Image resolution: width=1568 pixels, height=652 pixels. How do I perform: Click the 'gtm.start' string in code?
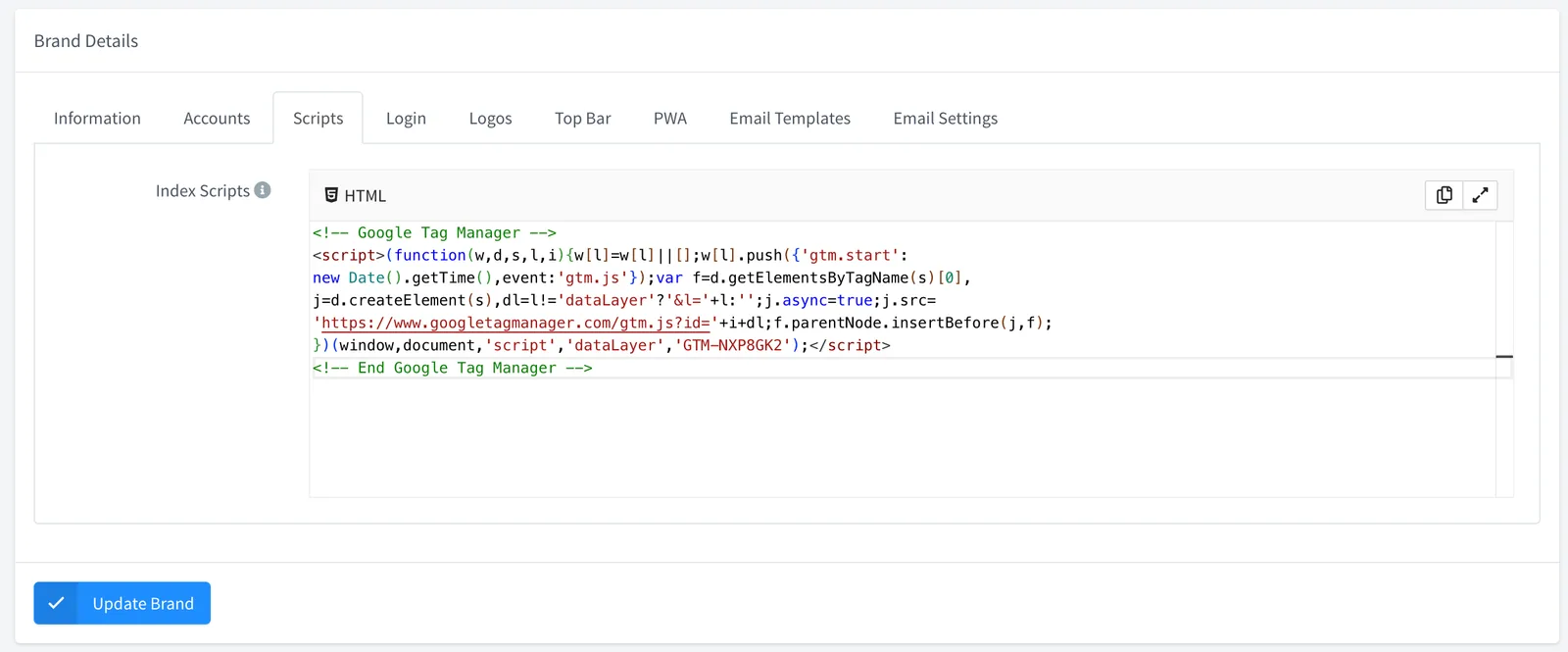(851, 255)
